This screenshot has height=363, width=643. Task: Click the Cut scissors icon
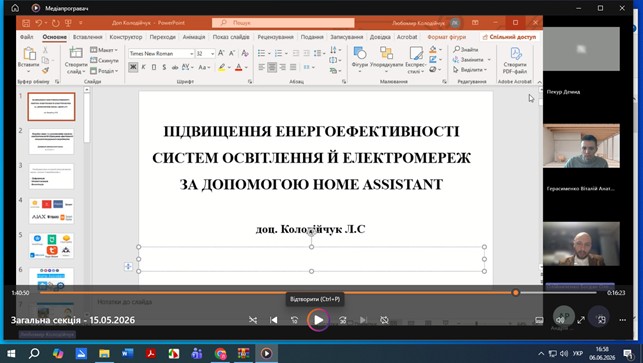[x=45, y=50]
